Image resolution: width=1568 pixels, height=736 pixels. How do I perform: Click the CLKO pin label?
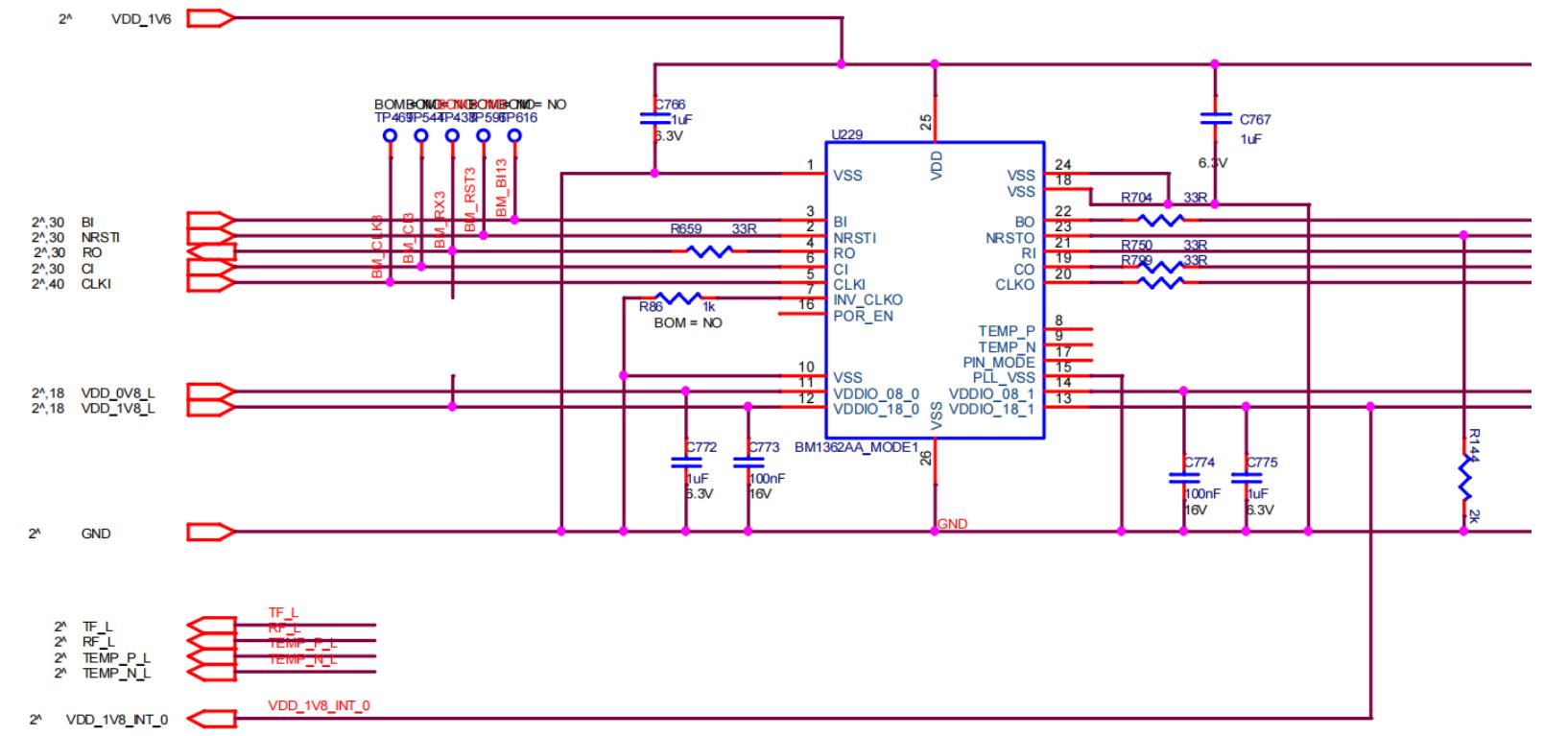click(1015, 285)
